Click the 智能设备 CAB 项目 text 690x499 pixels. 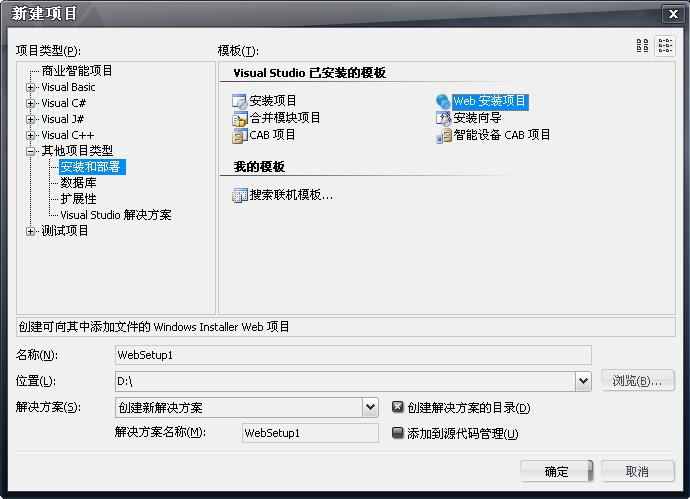(502, 135)
